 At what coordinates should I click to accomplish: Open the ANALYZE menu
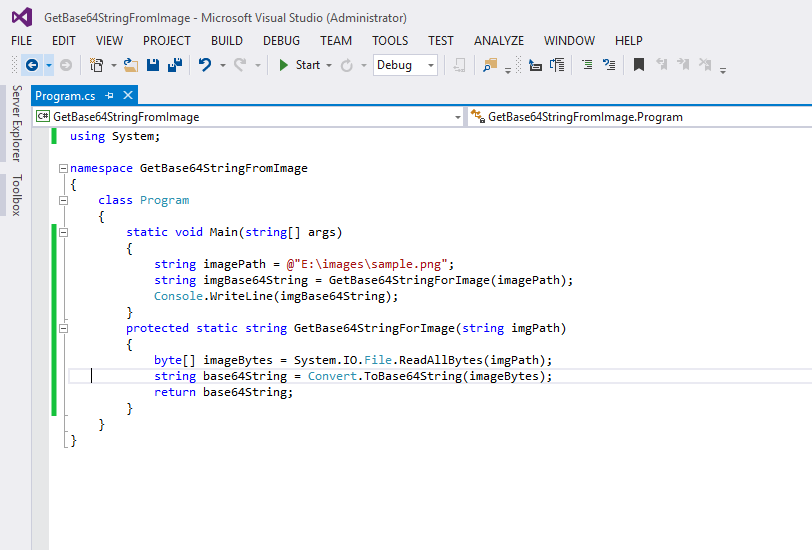[x=498, y=41]
